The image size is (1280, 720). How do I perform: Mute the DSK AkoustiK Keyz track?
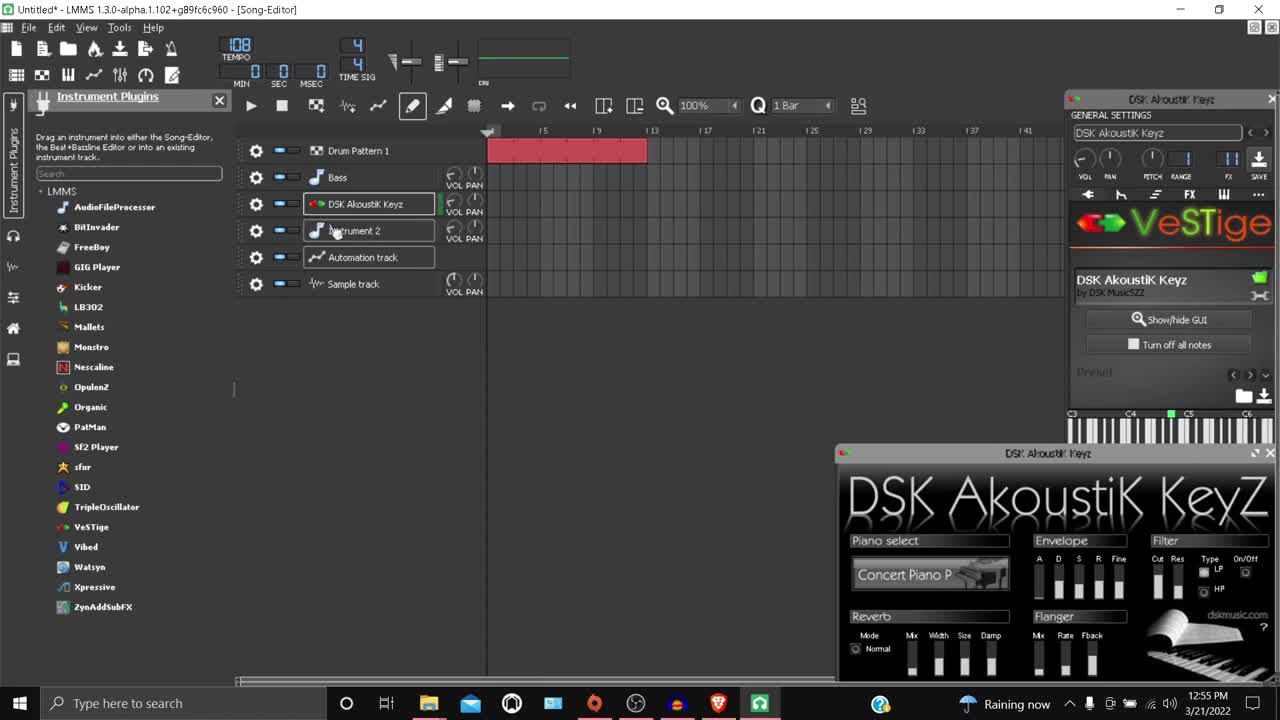tap(280, 204)
